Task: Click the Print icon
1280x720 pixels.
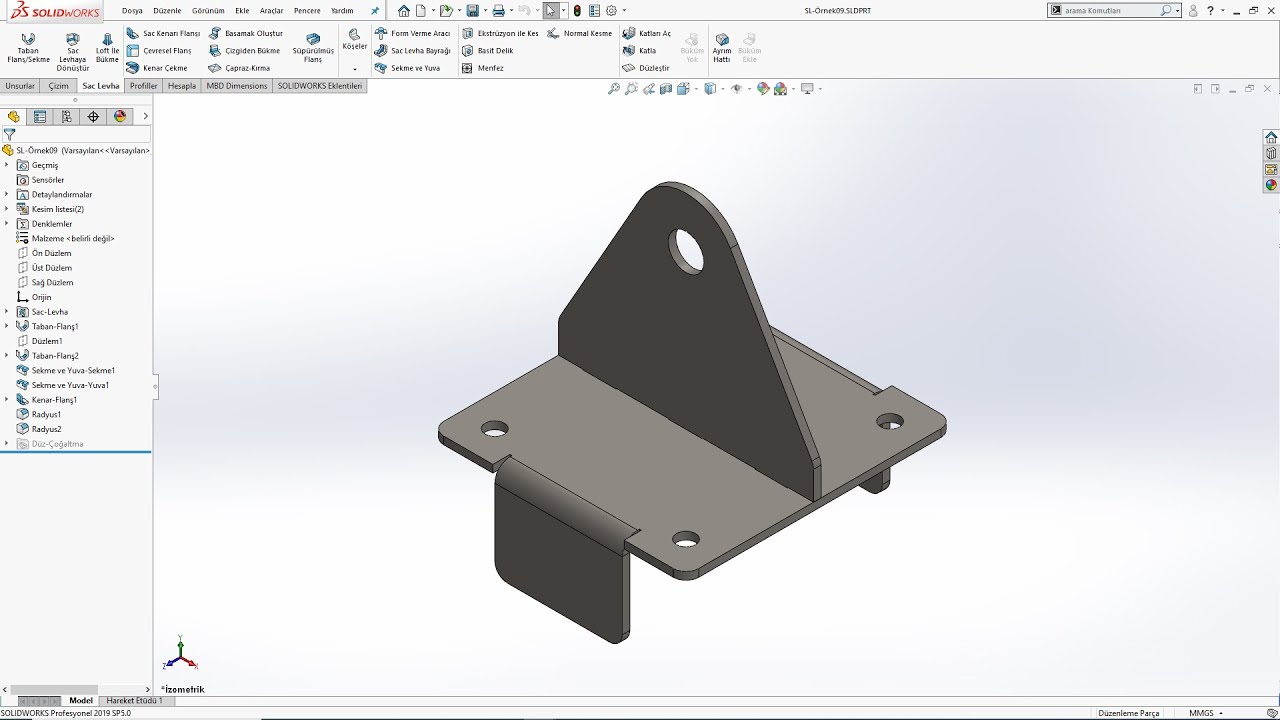Action: pos(498,10)
